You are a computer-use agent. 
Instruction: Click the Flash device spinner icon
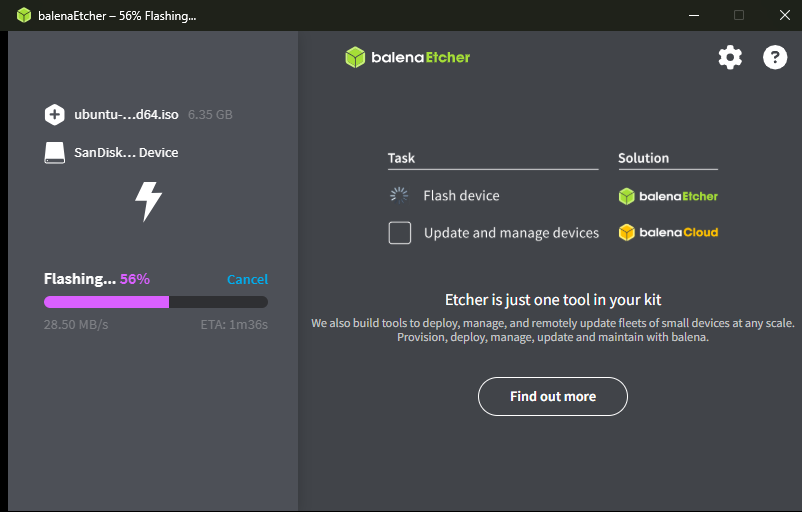399,196
